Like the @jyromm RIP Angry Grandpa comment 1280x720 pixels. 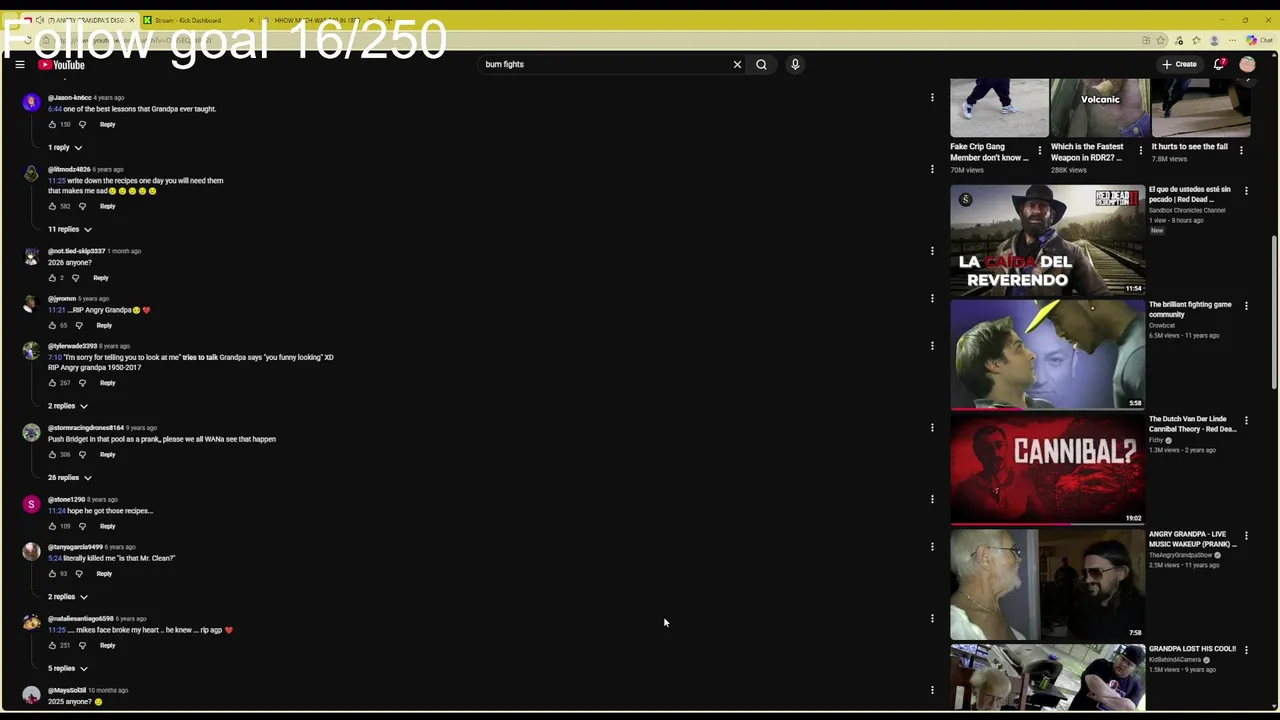[52, 325]
